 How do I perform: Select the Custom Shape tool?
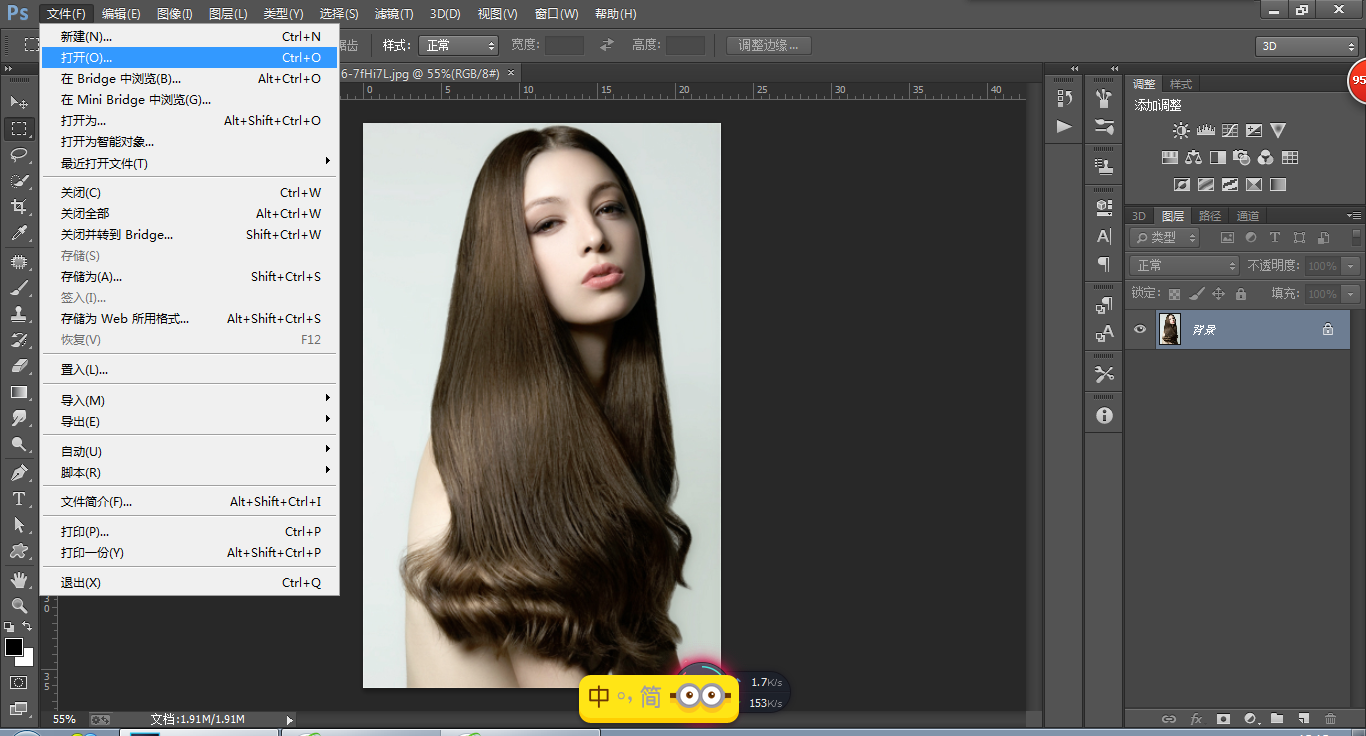point(19,550)
